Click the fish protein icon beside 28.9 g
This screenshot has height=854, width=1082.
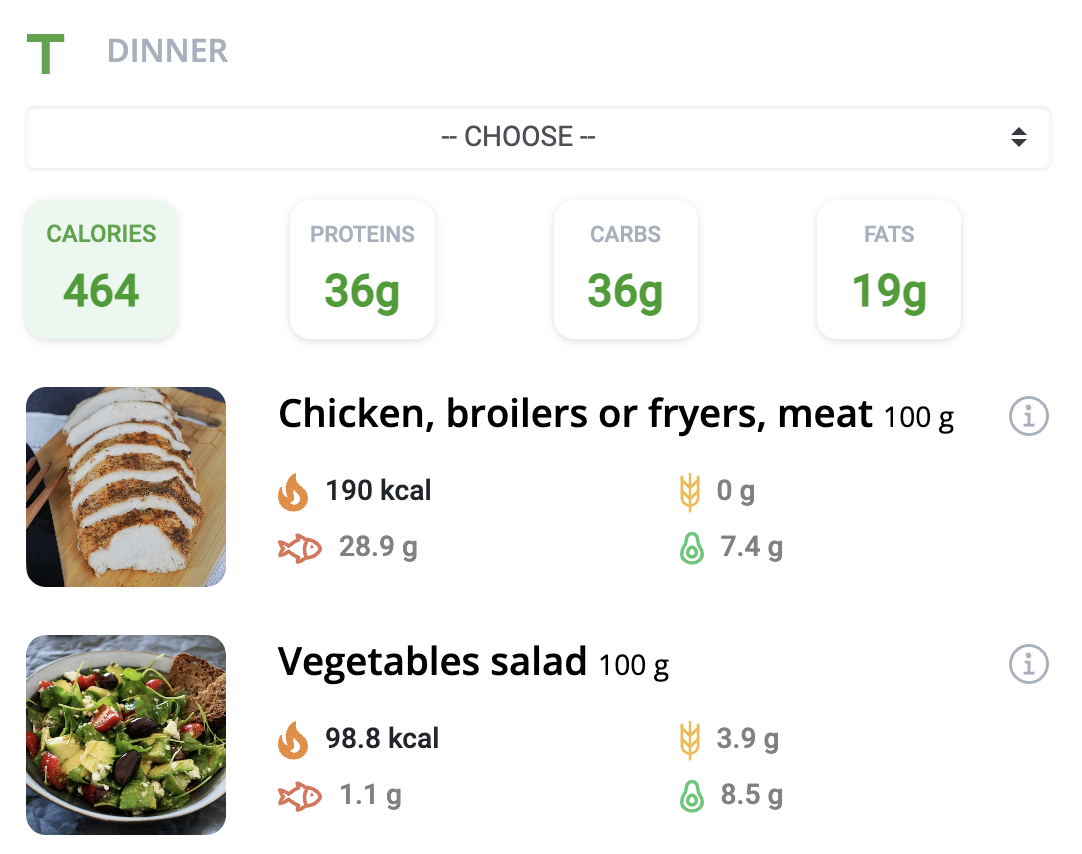pyautogui.click(x=299, y=549)
